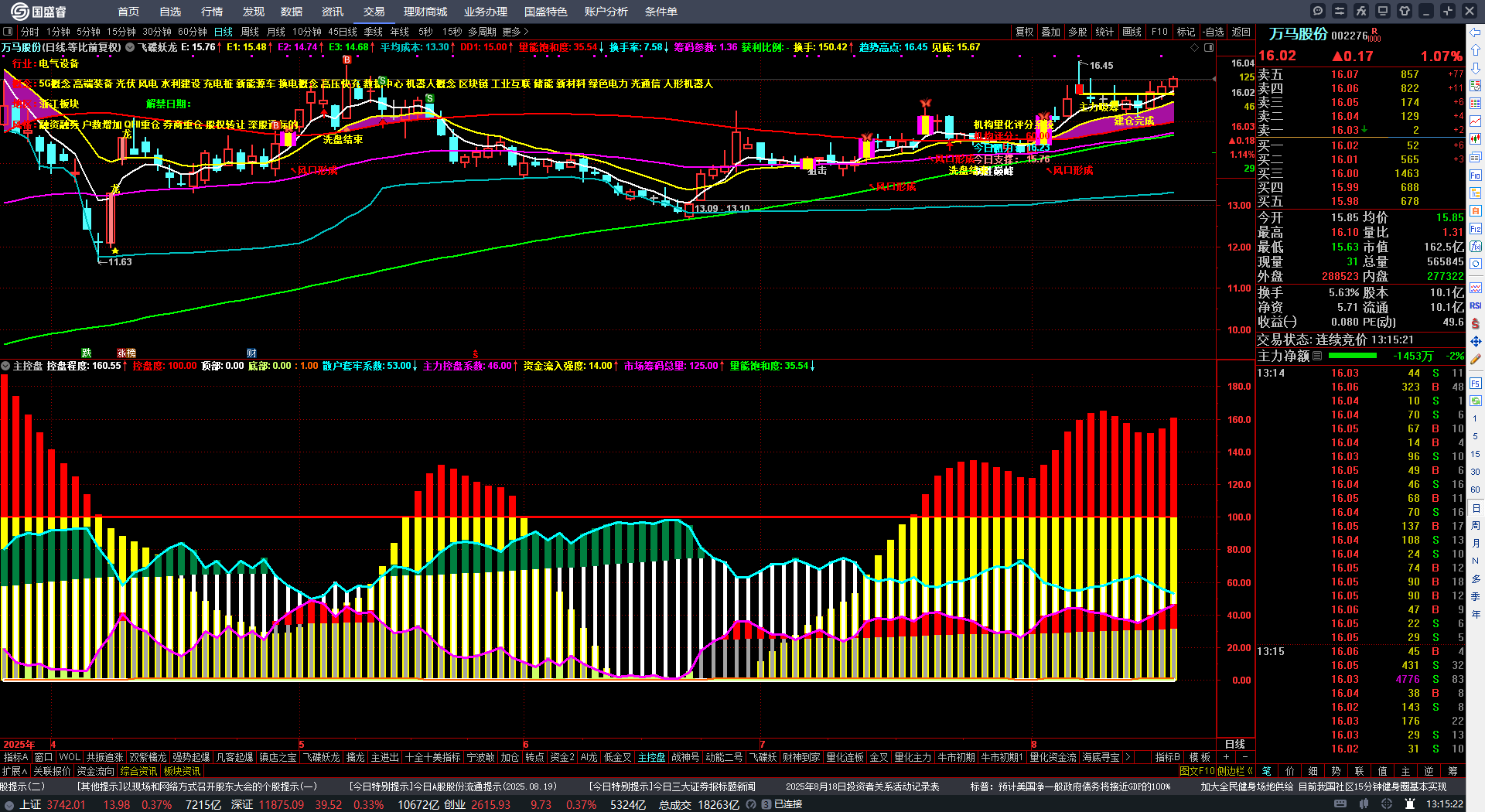Collapse the 侧边栏 sidebar

(x=1235, y=771)
